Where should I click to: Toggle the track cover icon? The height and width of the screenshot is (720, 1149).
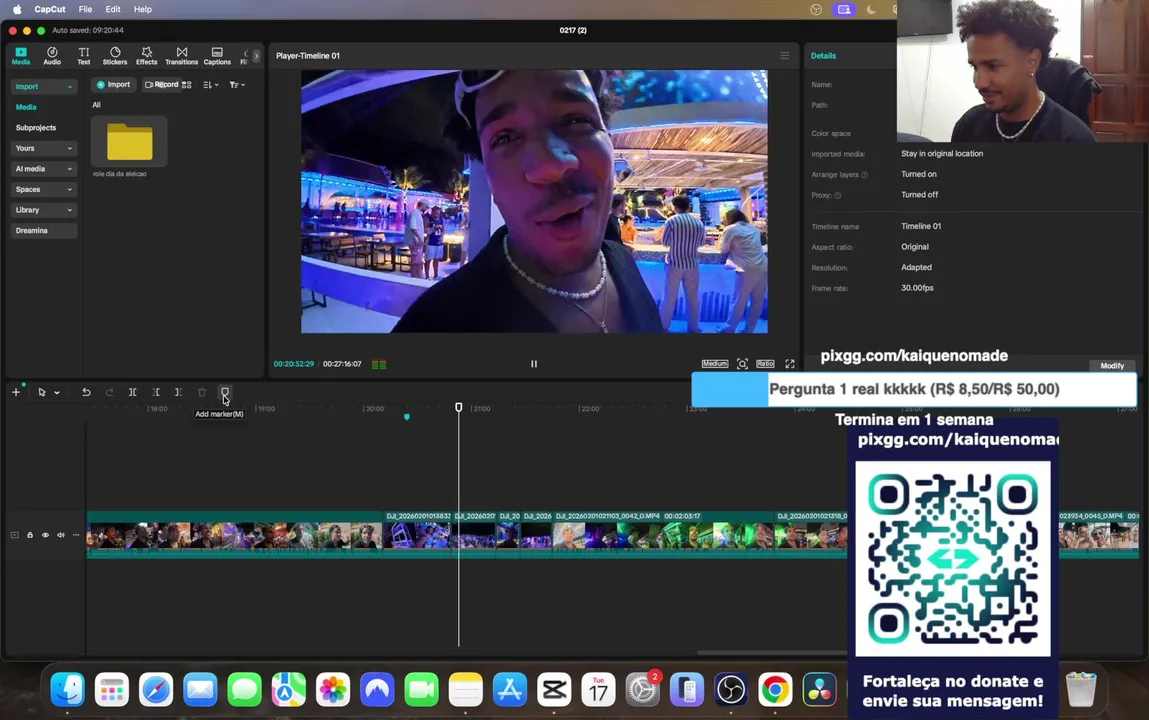pyautogui.click(x=15, y=535)
